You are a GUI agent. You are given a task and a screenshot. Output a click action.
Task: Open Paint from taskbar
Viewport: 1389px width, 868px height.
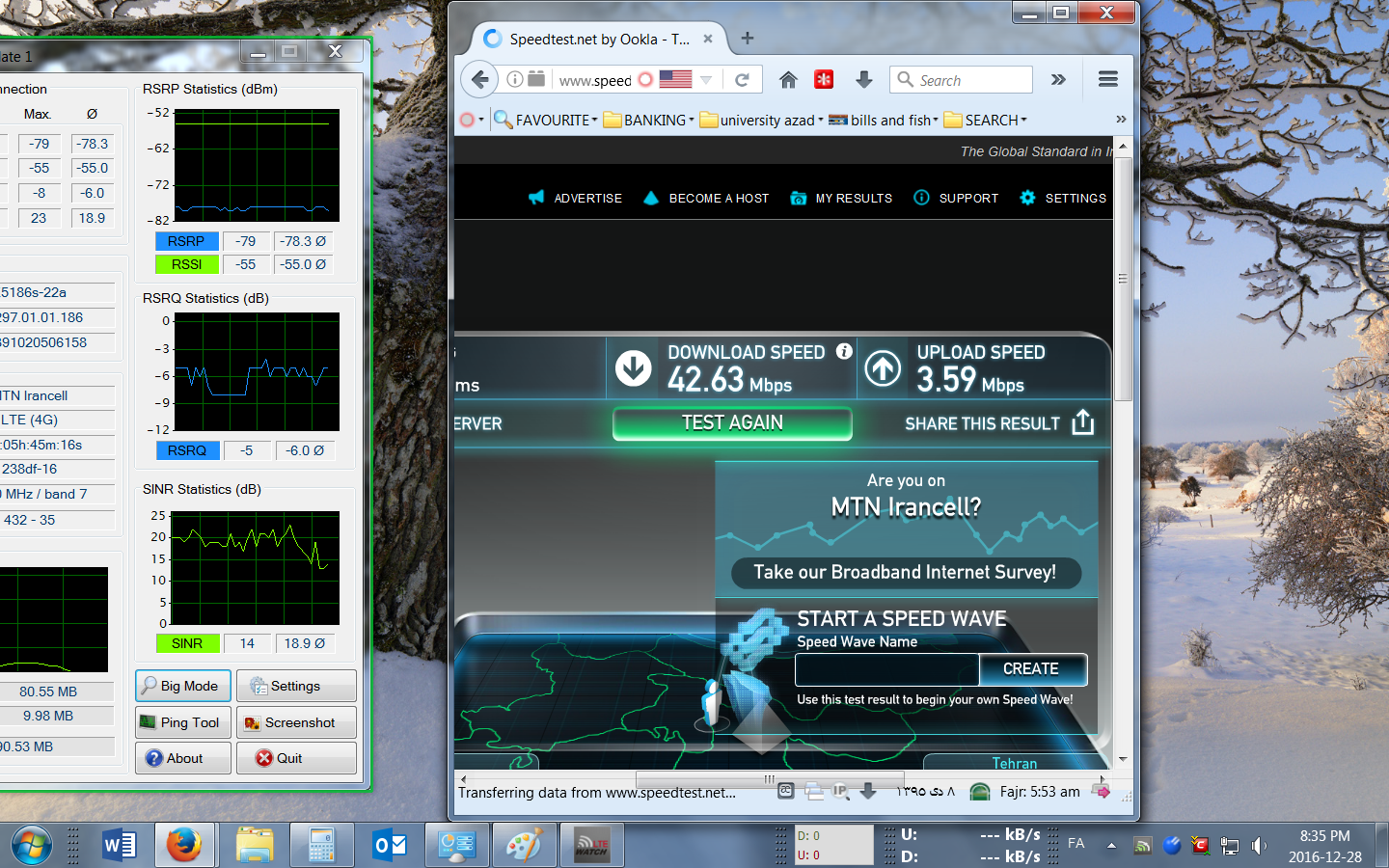525,846
